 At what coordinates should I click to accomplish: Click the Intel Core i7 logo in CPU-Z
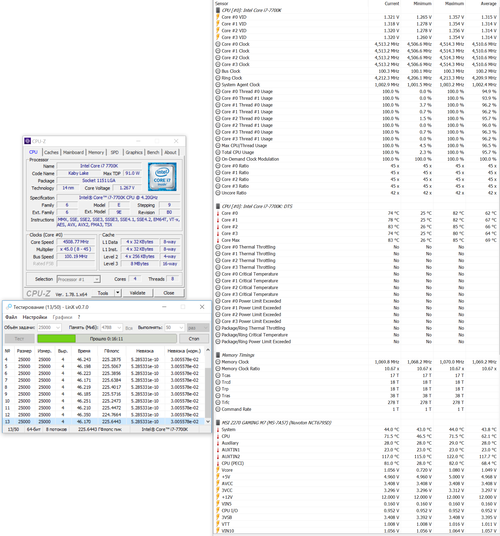162,177
